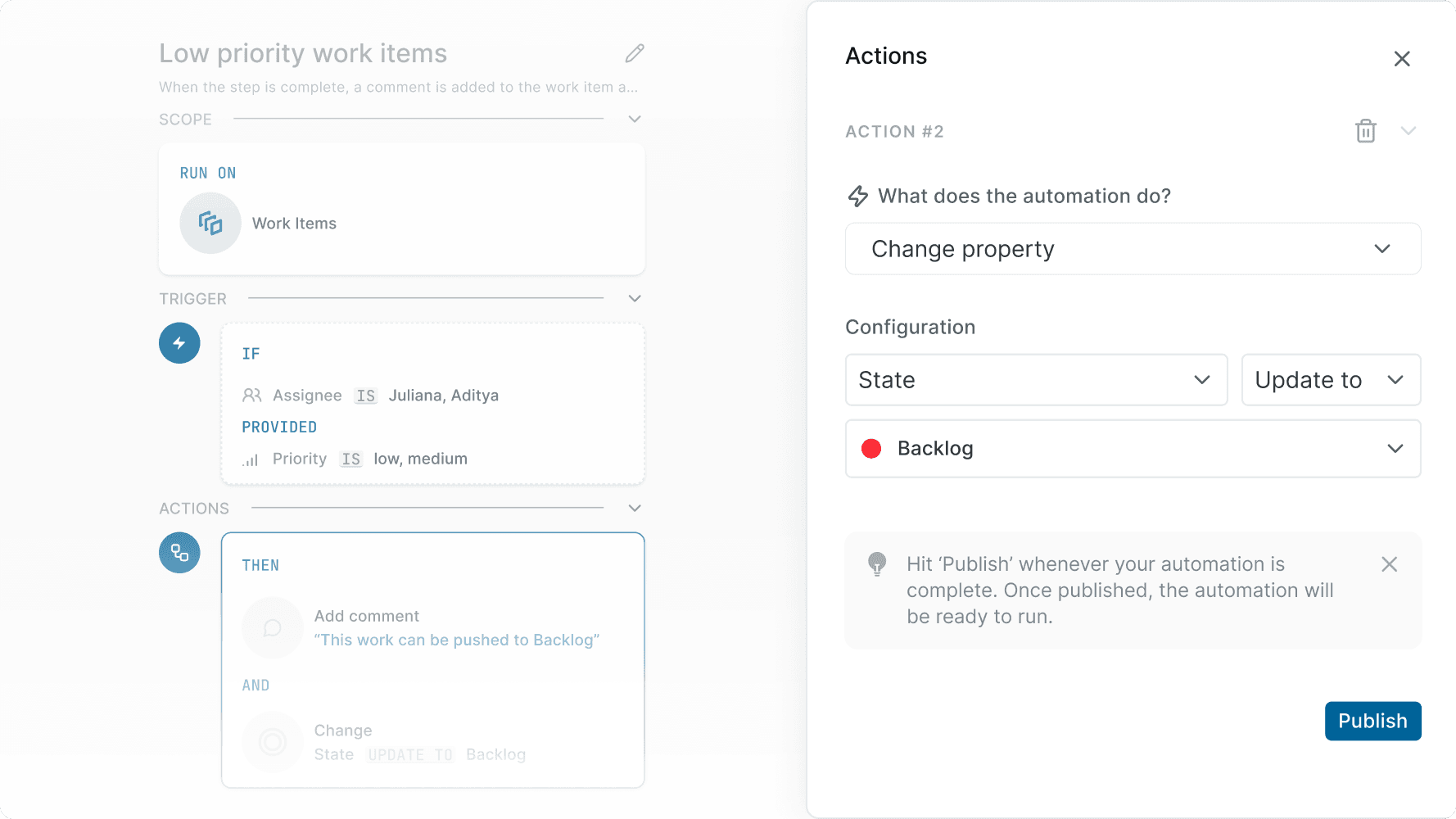Delete Action #2 using the trash icon

pos(1364,131)
